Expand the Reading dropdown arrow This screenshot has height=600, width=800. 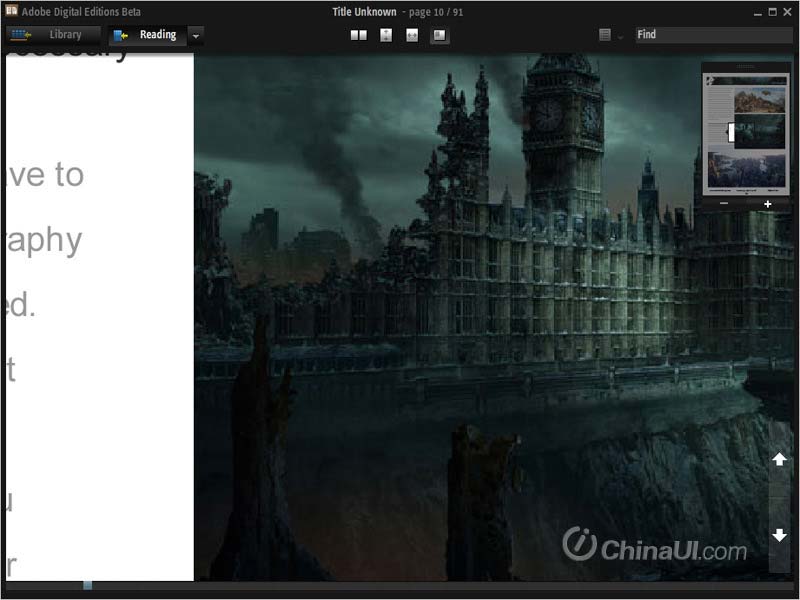[x=195, y=35]
